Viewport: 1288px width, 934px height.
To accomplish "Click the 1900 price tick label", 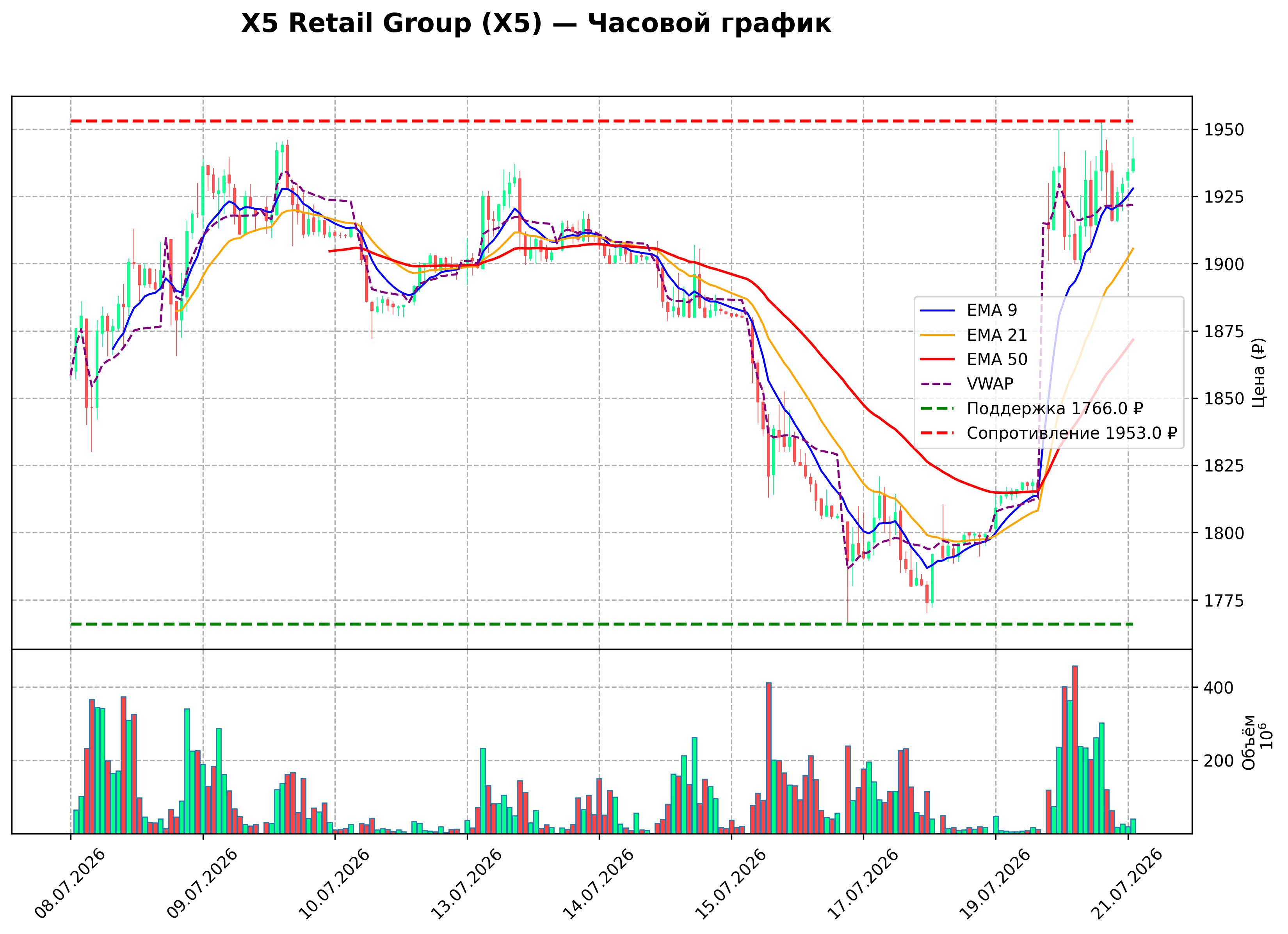I will click(1224, 264).
